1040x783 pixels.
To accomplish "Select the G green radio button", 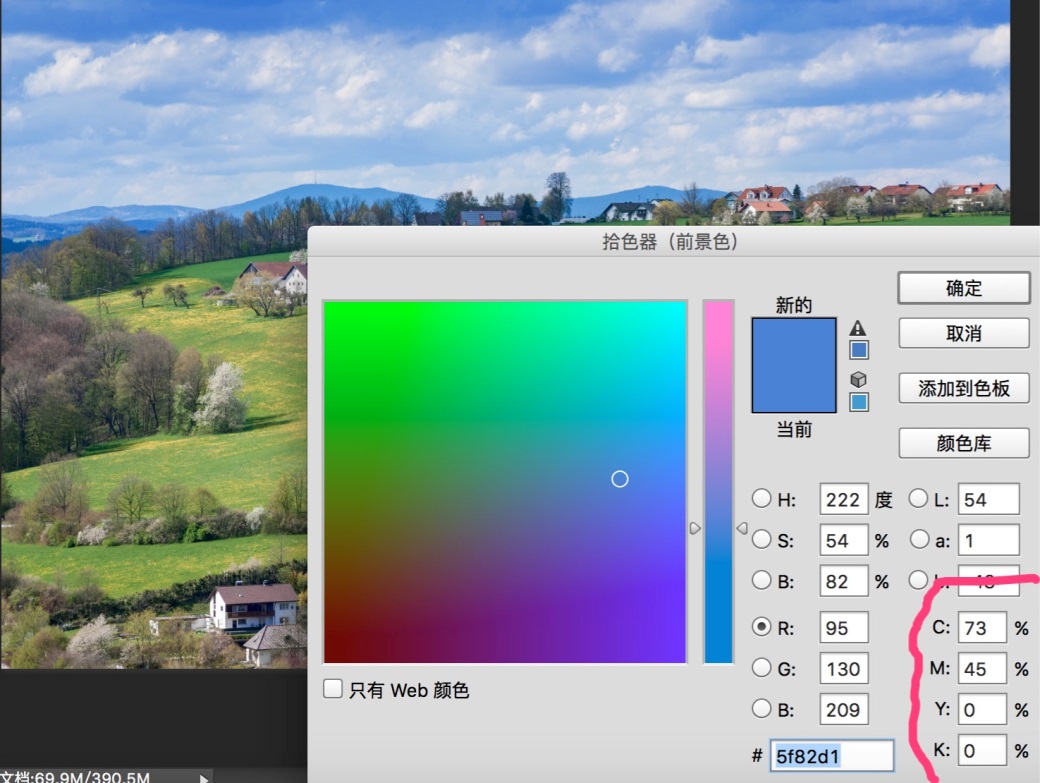I will pyautogui.click(x=761, y=668).
